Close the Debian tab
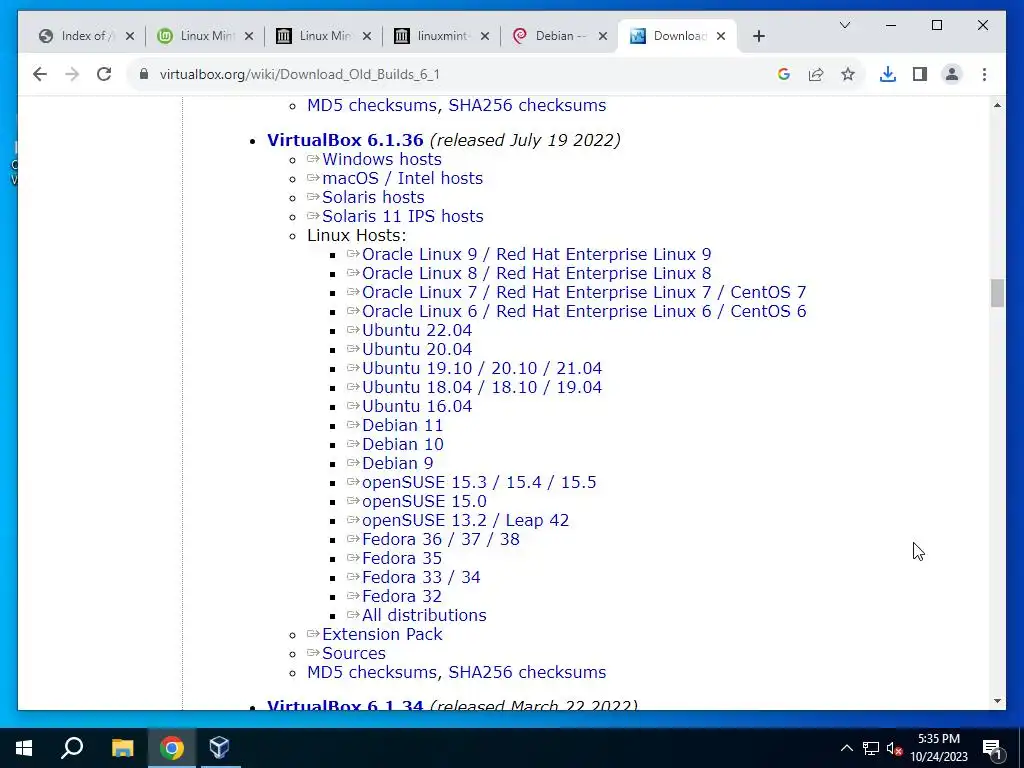 pos(603,36)
